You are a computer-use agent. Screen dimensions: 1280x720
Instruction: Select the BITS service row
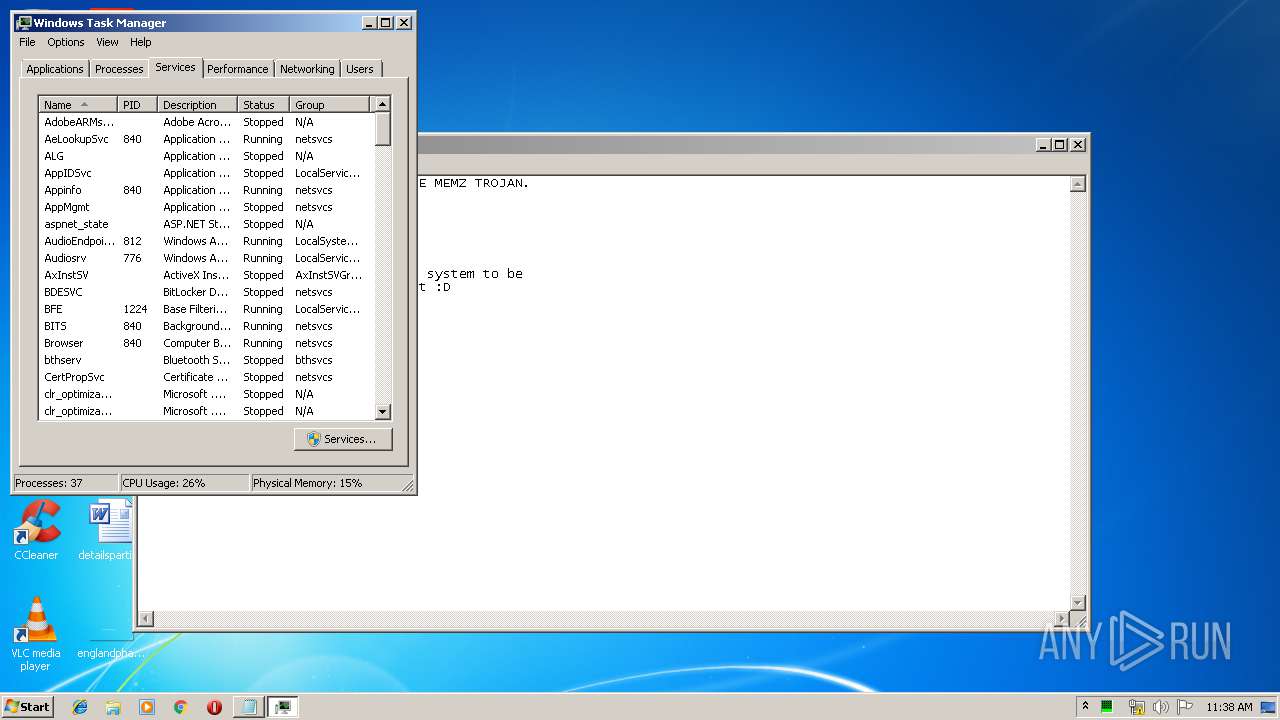206,326
